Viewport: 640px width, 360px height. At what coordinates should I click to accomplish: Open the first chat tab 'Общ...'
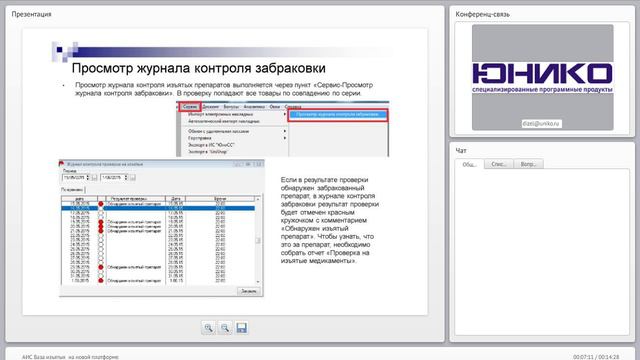coord(469,164)
